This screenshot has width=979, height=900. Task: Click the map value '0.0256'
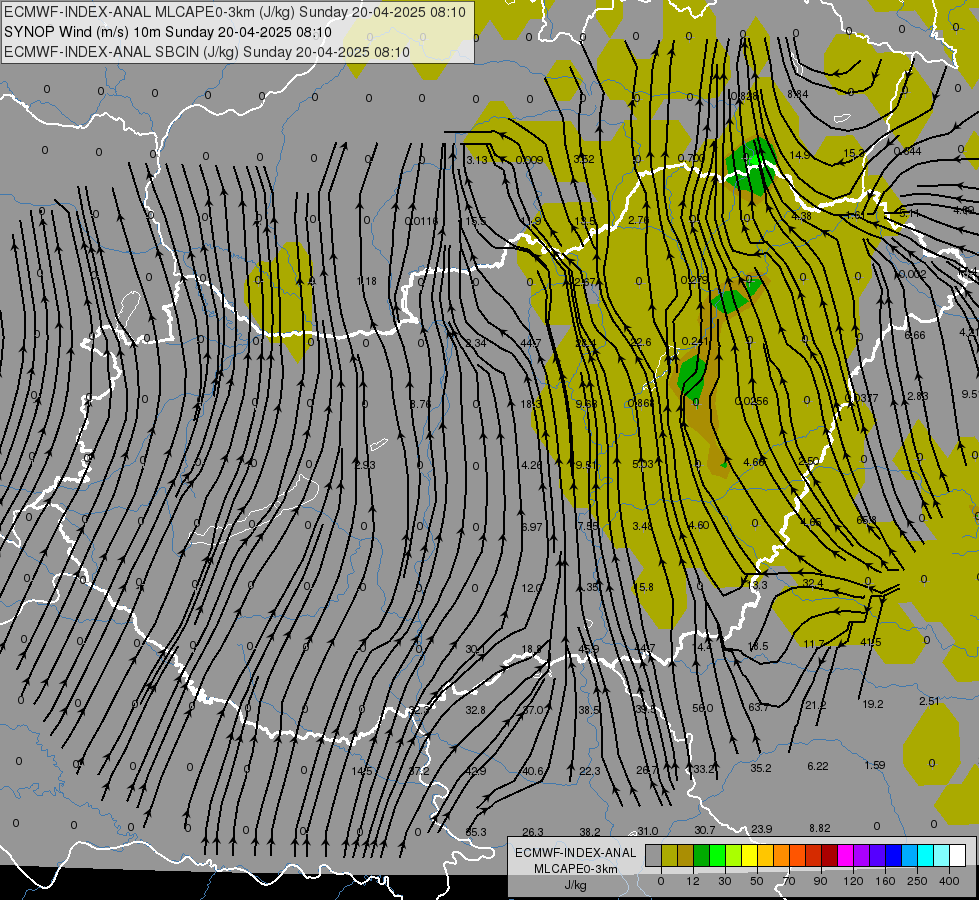click(752, 402)
